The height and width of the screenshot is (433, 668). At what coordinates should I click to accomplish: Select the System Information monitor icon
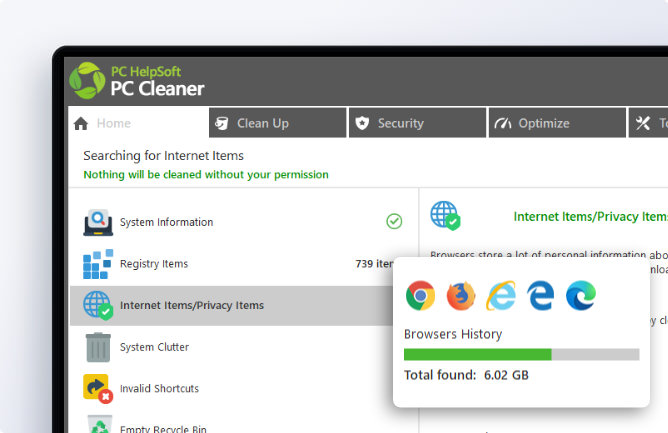[x=98, y=222]
